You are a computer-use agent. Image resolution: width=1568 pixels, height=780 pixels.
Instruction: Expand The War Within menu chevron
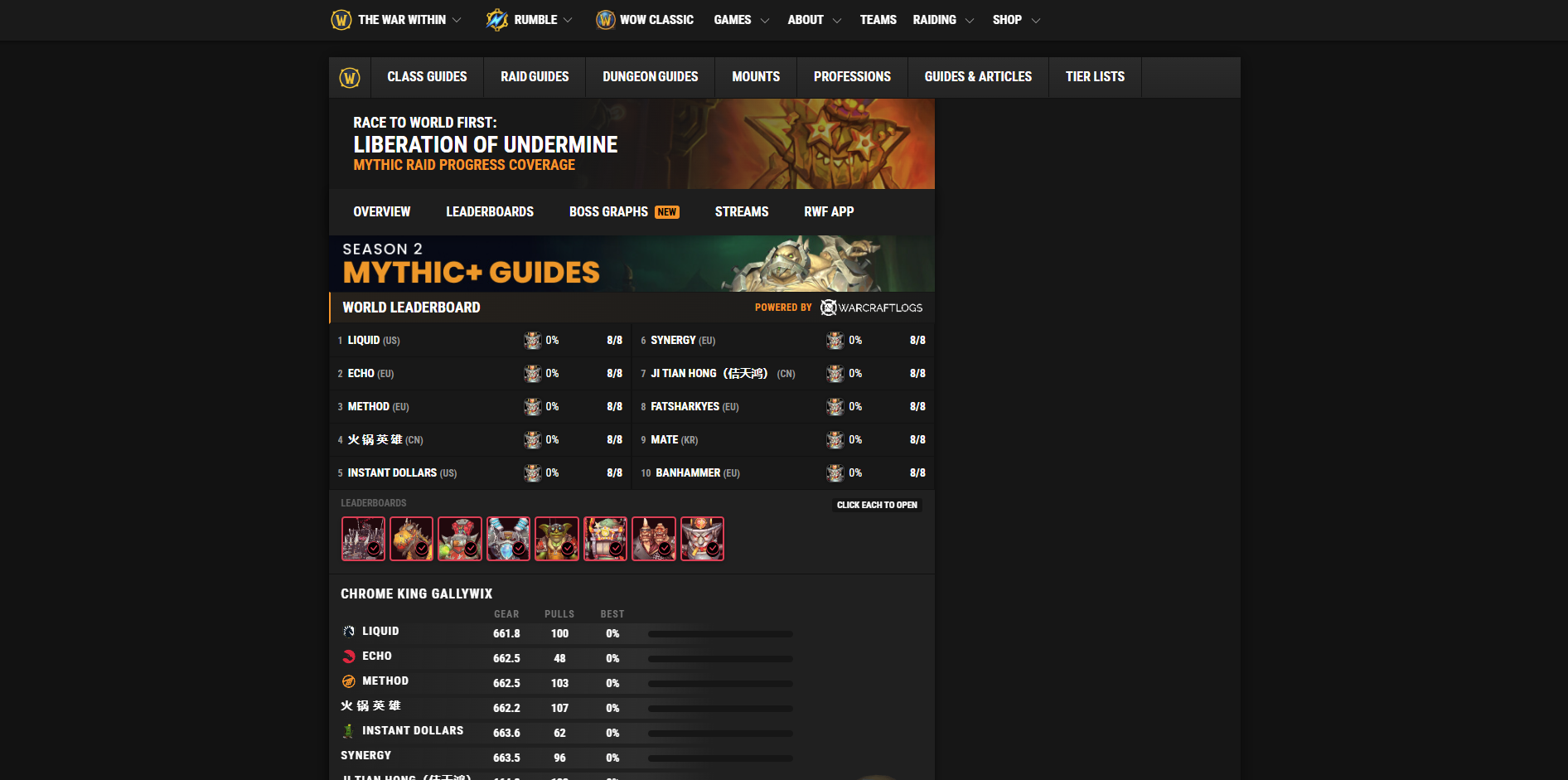(x=457, y=21)
